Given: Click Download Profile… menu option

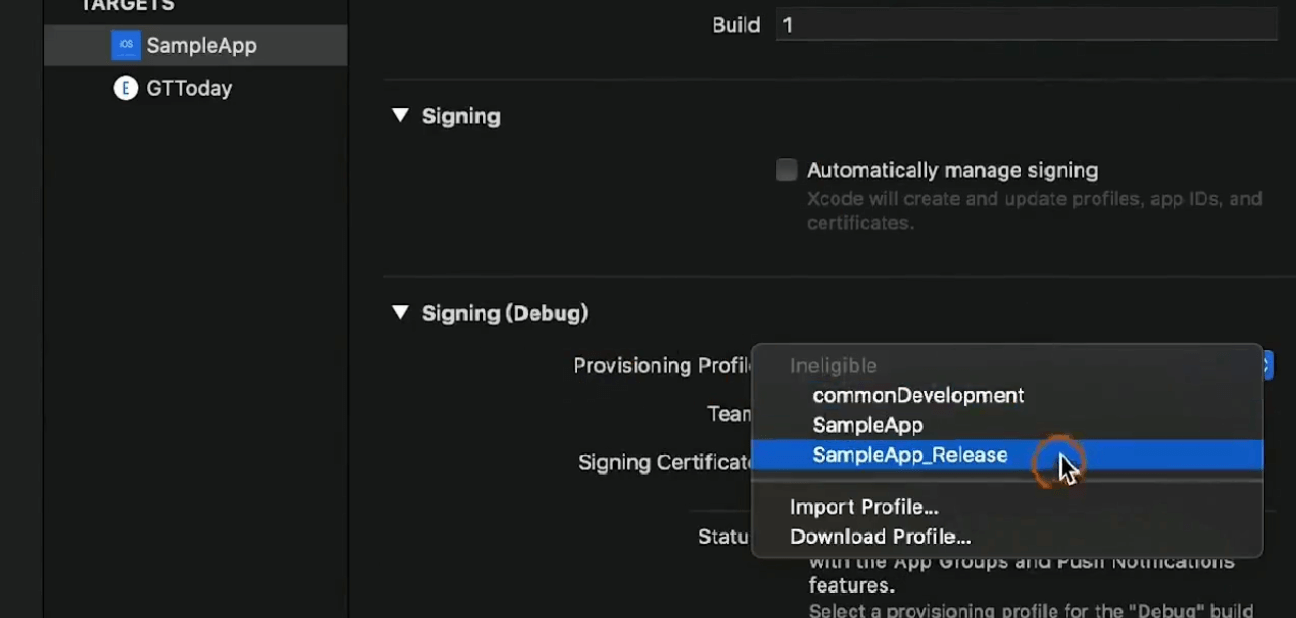Looking at the screenshot, I should 880,538.
